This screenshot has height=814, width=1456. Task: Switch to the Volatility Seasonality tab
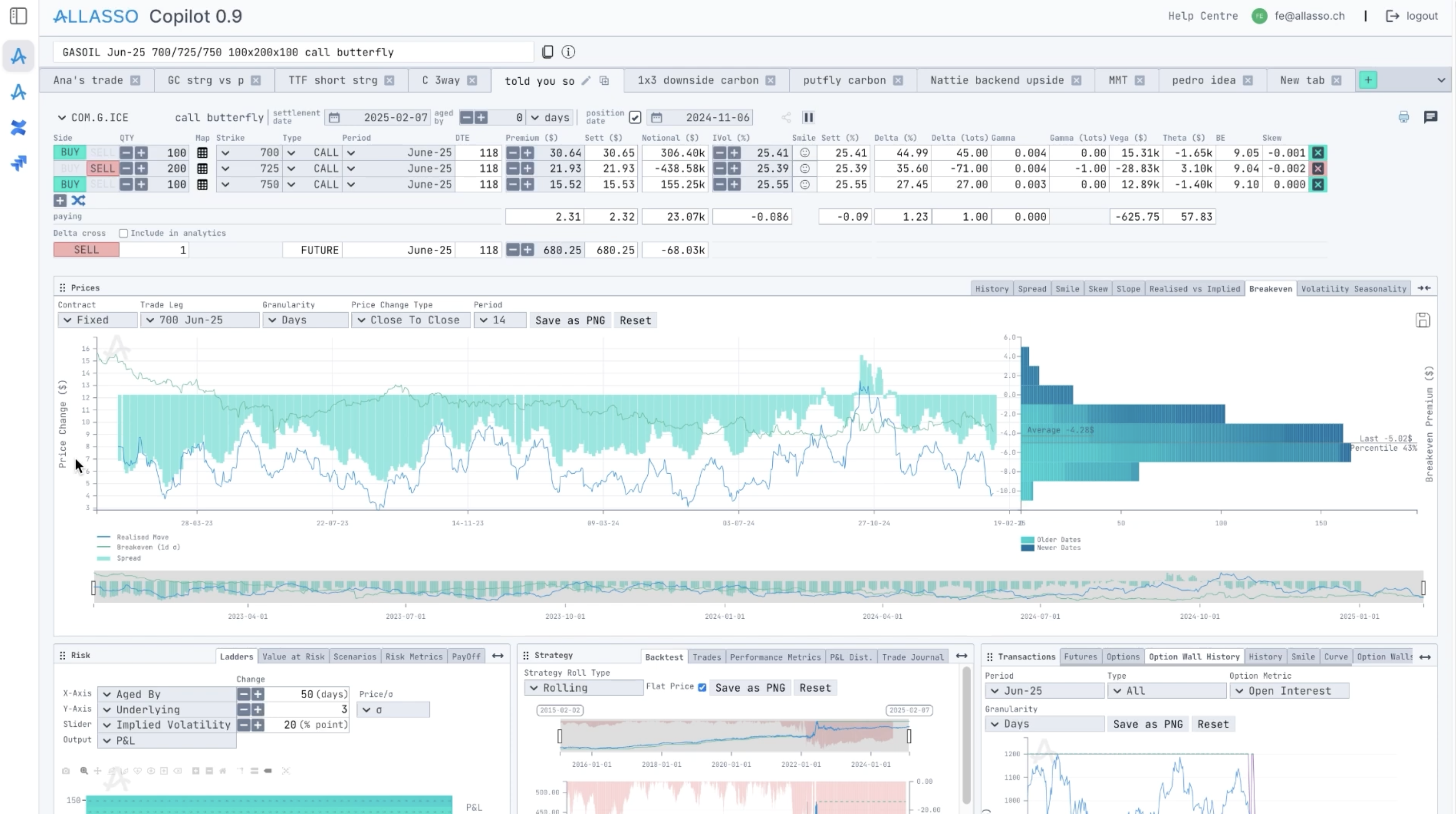point(1354,288)
